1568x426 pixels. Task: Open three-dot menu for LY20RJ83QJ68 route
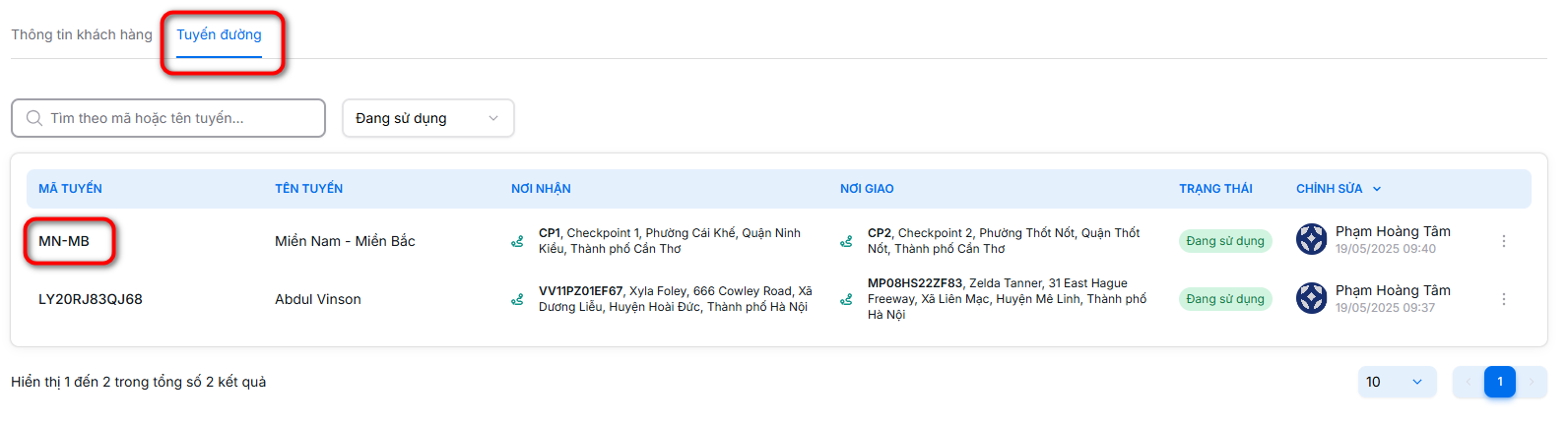[x=1503, y=299]
